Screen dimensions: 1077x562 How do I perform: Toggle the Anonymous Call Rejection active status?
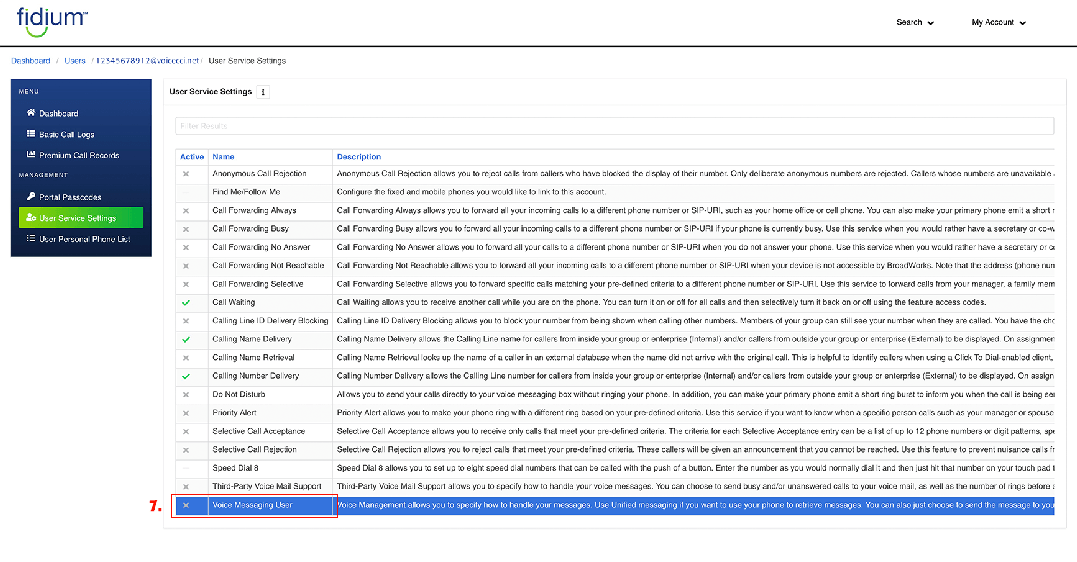click(x=185, y=174)
